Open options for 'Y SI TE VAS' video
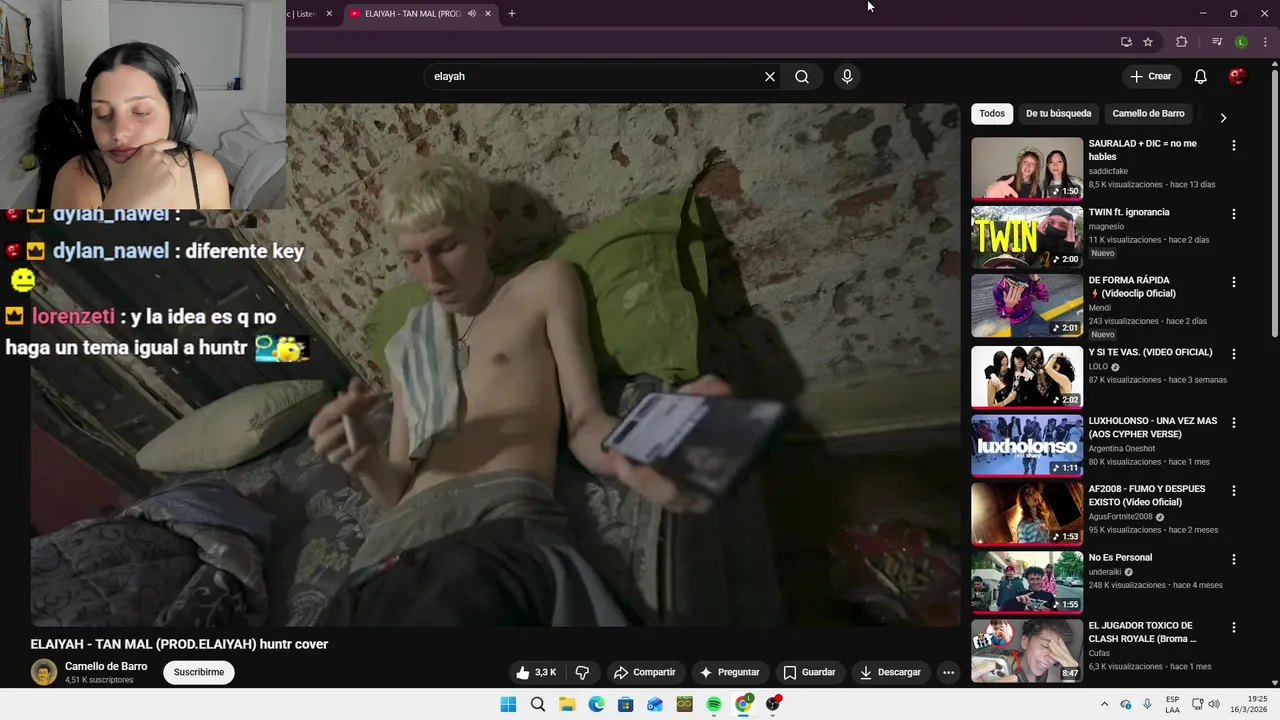 pos(1233,354)
